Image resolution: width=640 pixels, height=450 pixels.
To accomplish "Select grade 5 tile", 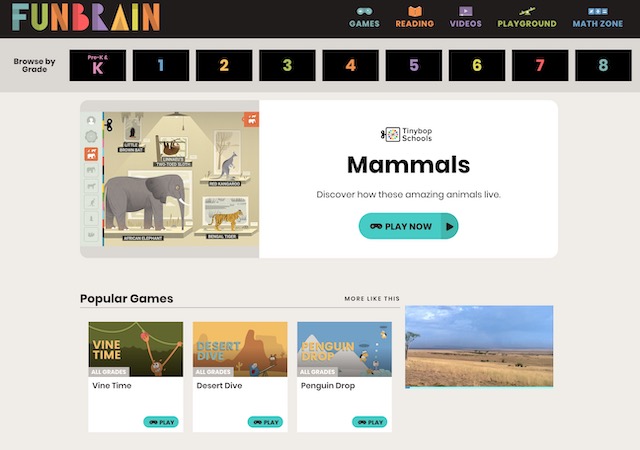I will (x=414, y=65).
